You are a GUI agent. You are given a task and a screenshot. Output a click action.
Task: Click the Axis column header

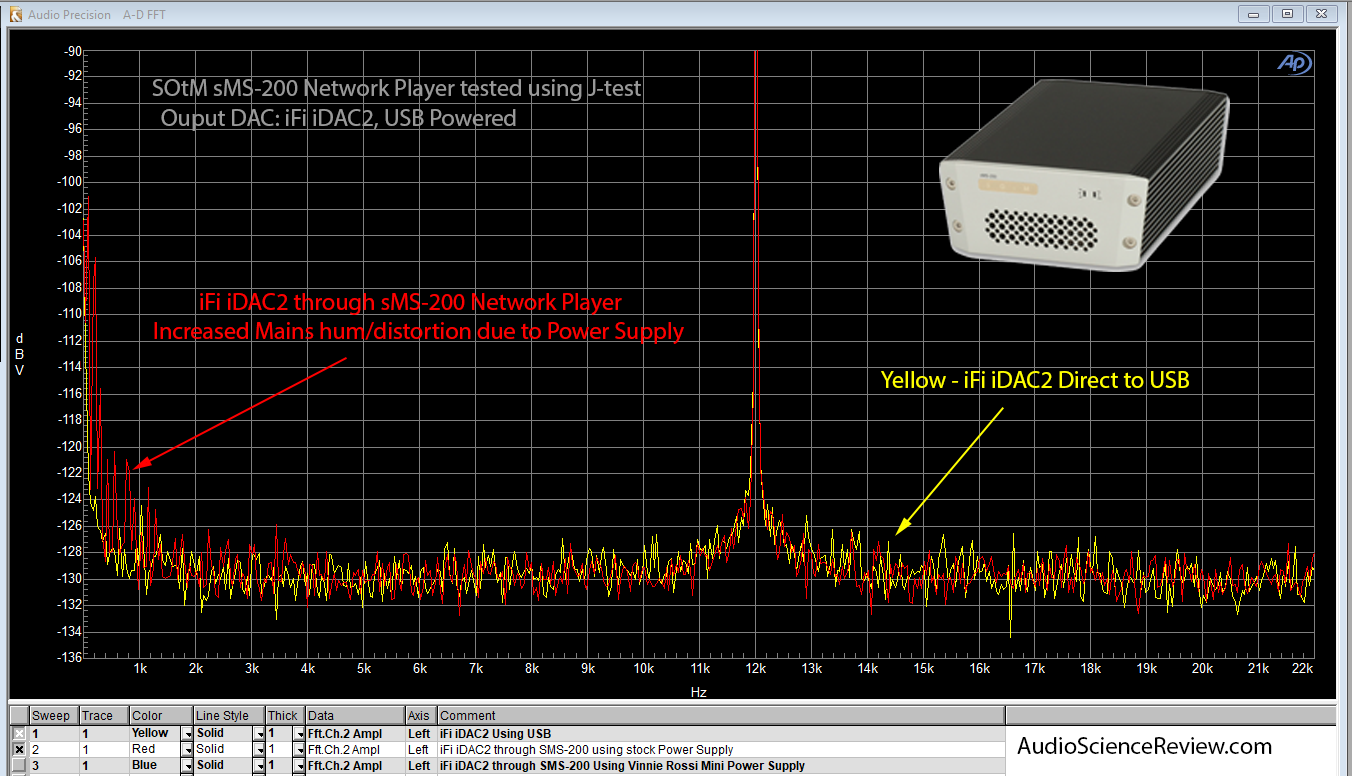(421, 716)
